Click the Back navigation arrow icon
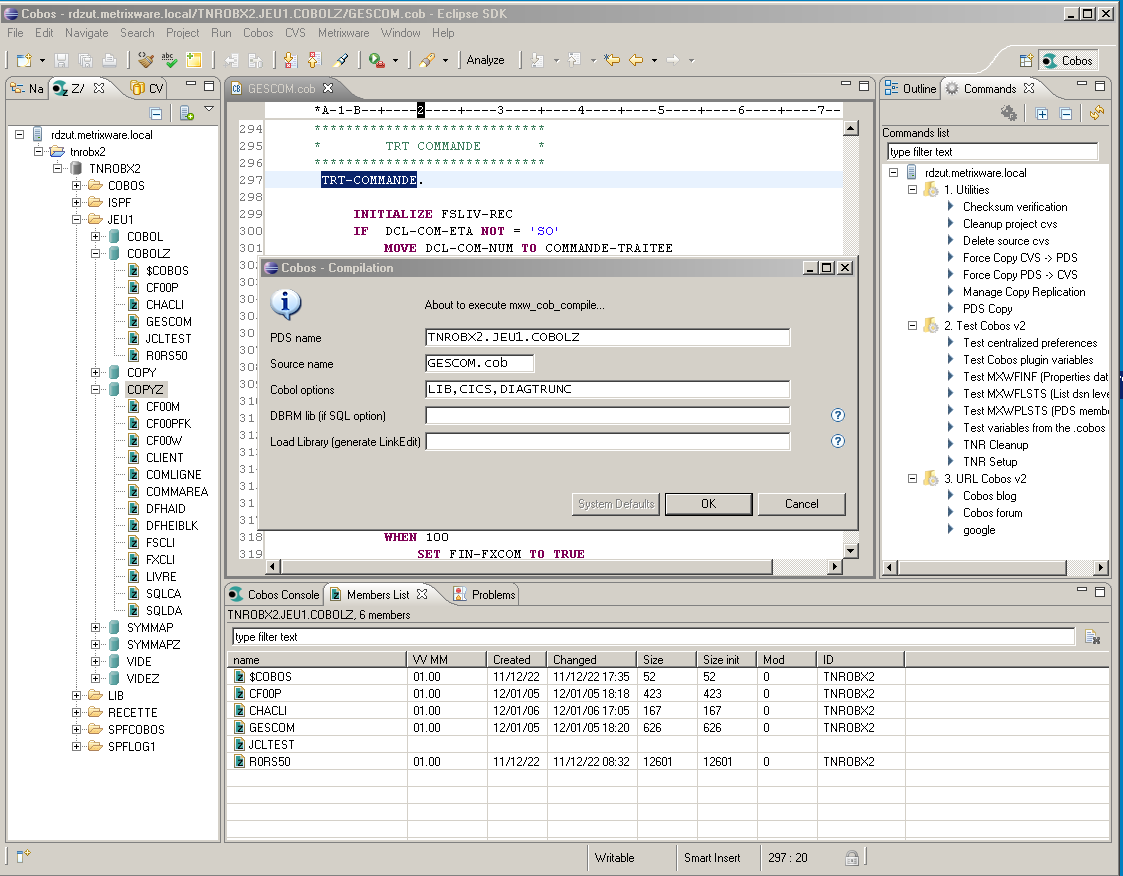Viewport: 1123px width, 876px height. (x=636, y=60)
